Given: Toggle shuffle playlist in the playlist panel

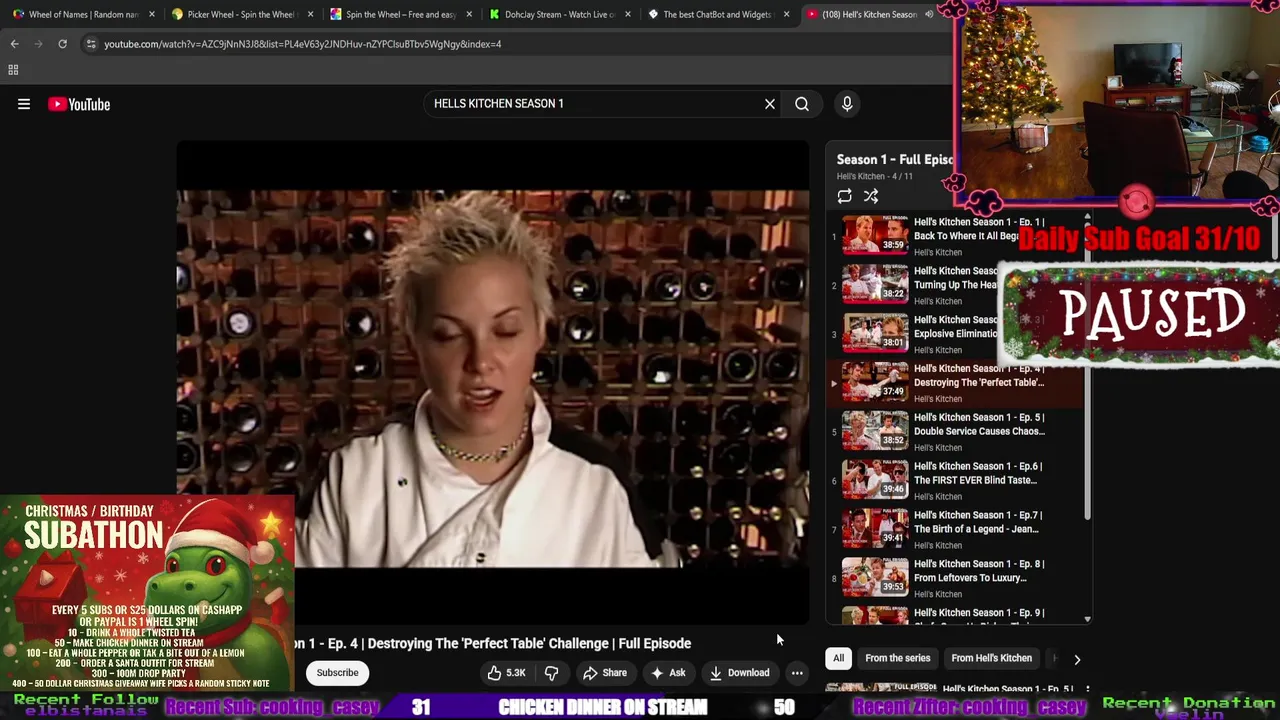Looking at the screenshot, I should coord(871,197).
